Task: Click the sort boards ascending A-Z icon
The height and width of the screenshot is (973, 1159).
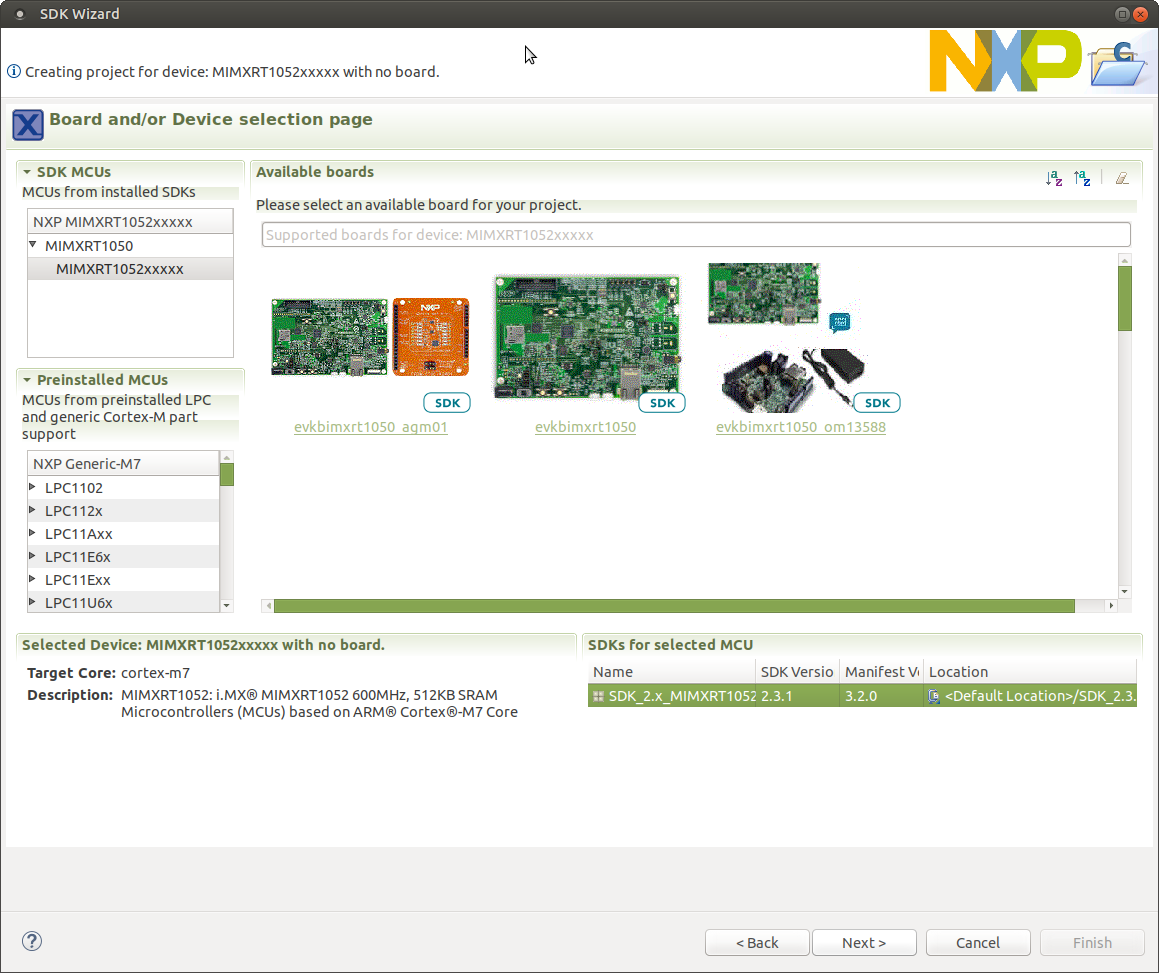Action: point(1054,178)
